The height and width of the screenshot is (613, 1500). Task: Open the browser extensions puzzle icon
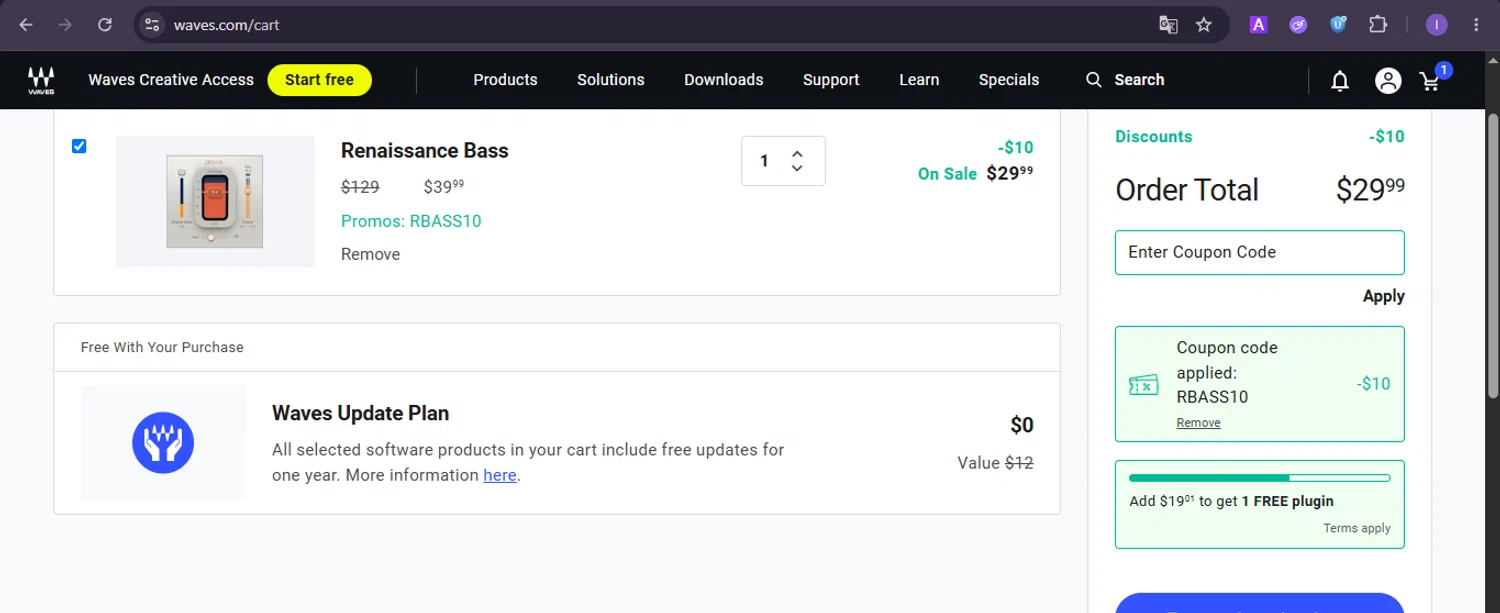point(1378,25)
